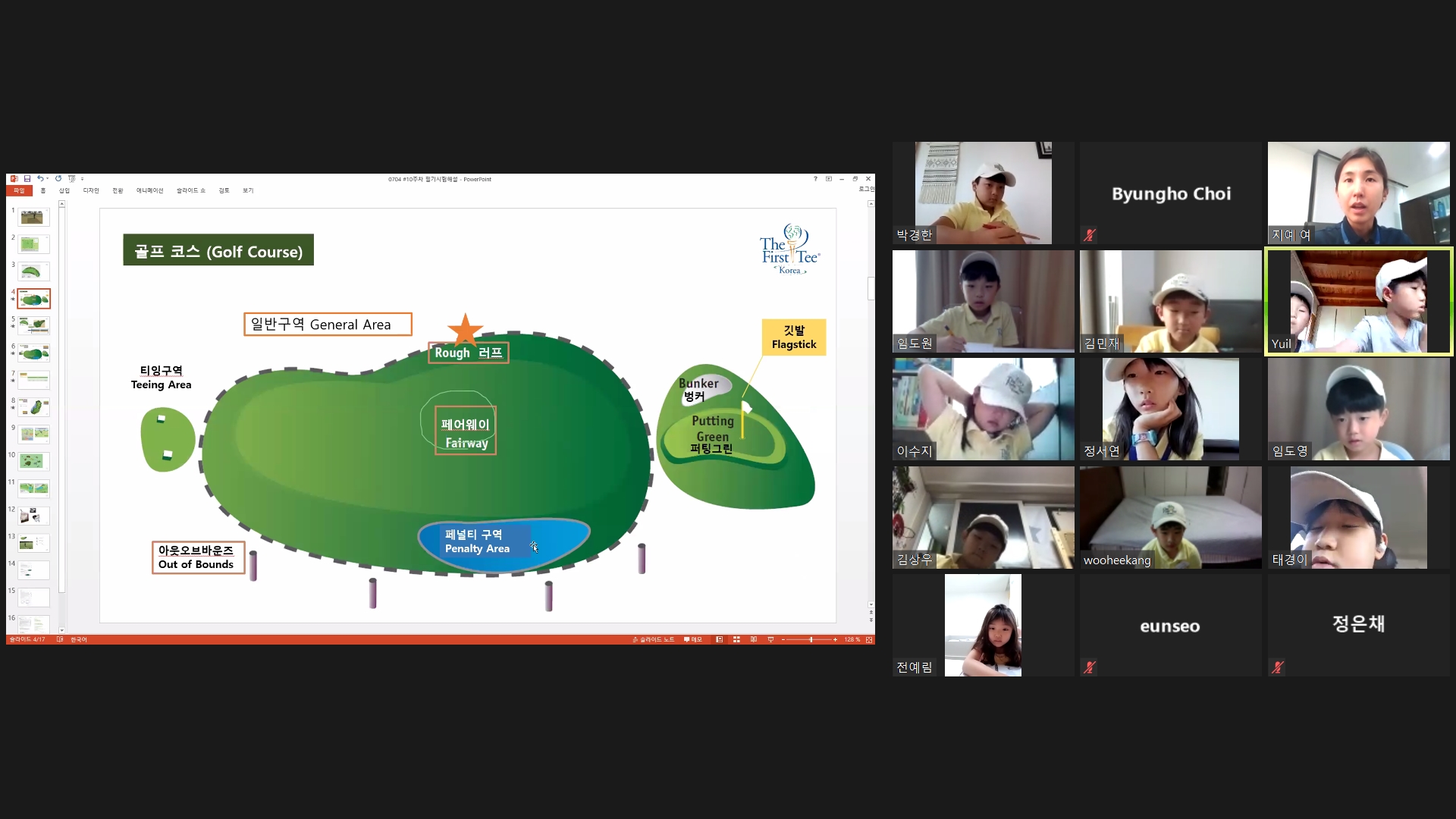Start slideshow from status bar icon
The width and height of the screenshot is (1456, 819).
[770, 639]
